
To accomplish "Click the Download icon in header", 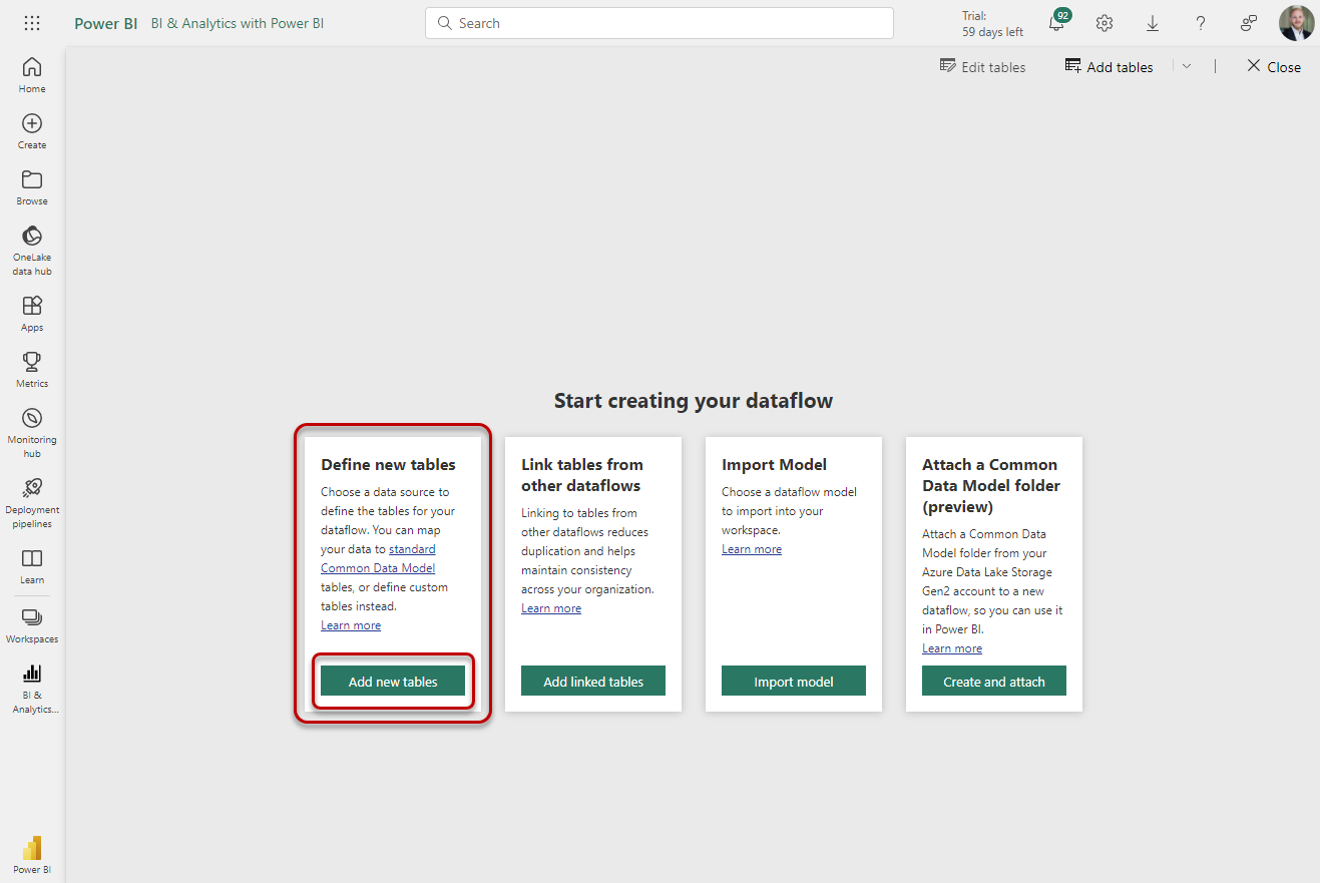I will 1152,23.
